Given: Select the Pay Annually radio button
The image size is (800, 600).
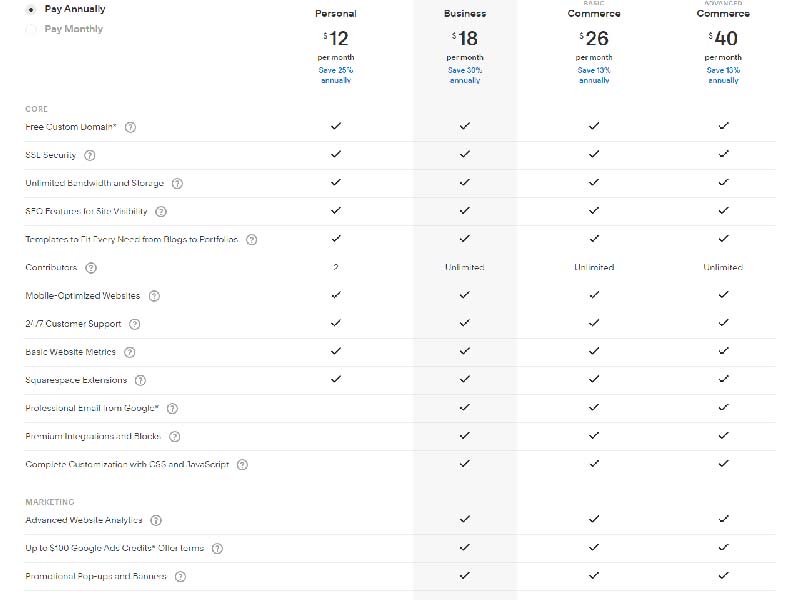Looking at the screenshot, I should [31, 9].
